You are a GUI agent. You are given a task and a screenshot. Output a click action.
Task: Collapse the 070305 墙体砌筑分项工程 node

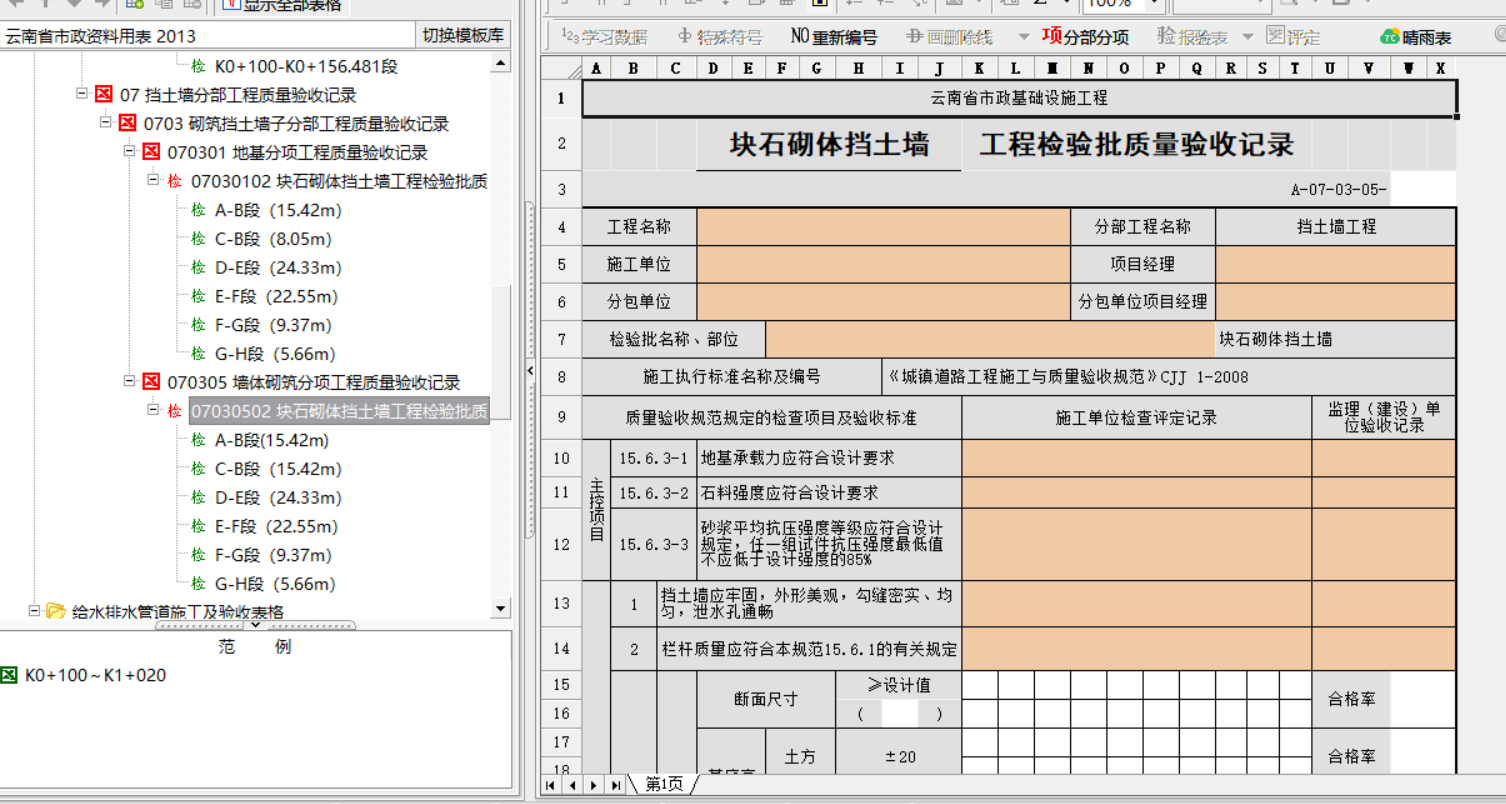click(x=130, y=381)
